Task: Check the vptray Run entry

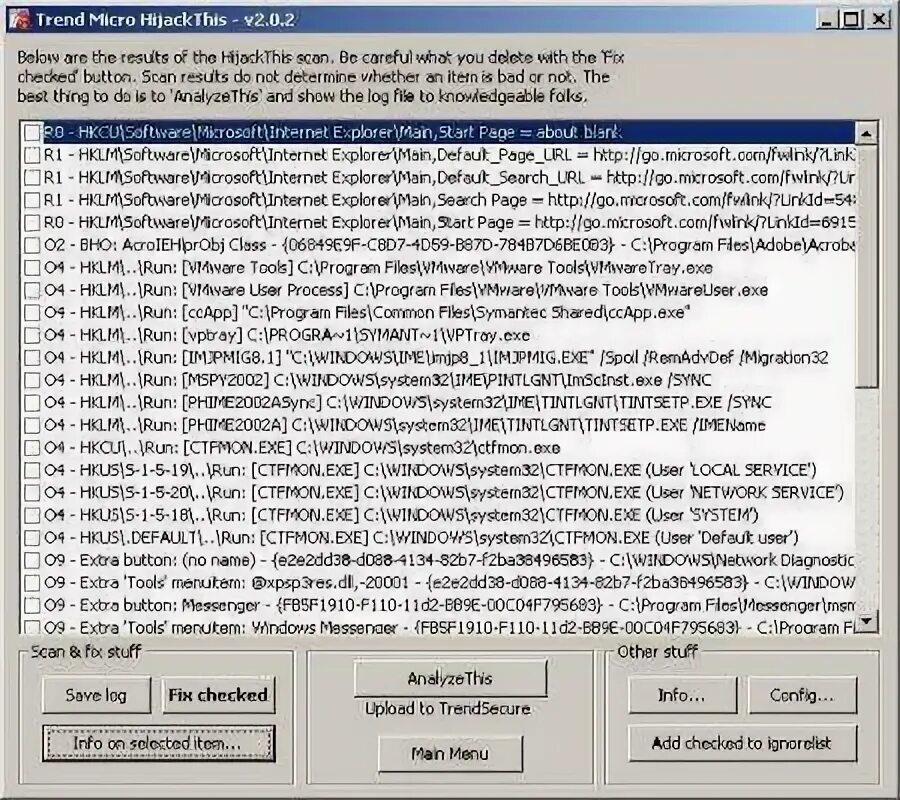Action: pyautogui.click(x=33, y=335)
